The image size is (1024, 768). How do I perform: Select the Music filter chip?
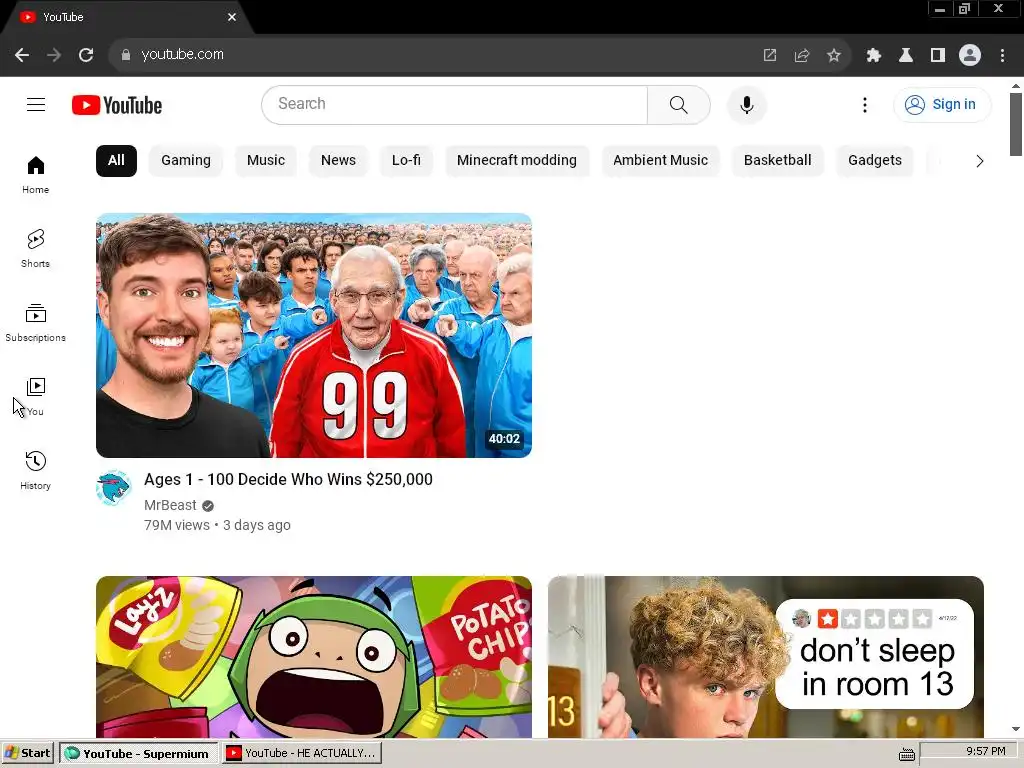click(266, 161)
